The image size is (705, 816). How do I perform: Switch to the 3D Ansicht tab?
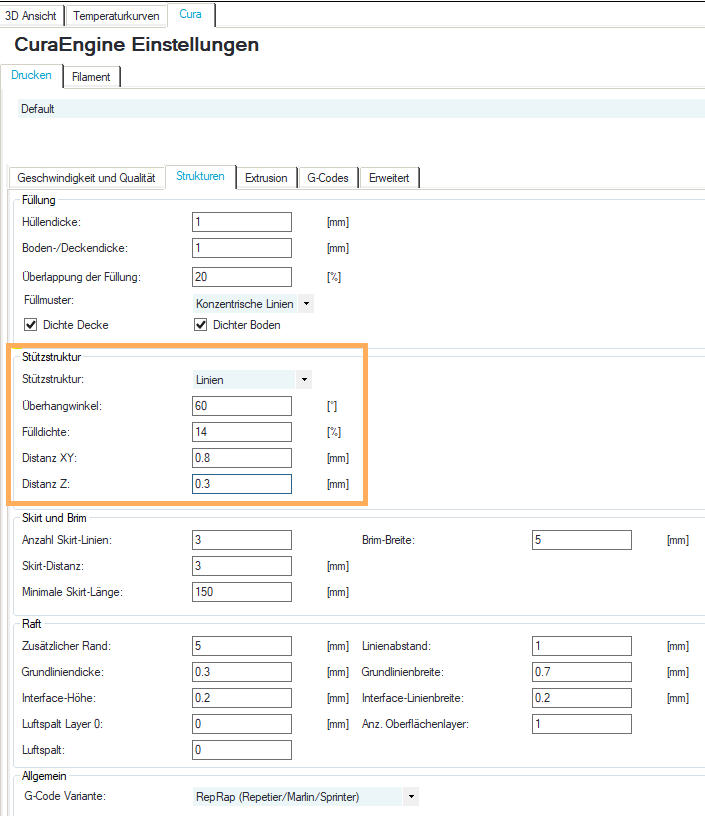click(31, 16)
